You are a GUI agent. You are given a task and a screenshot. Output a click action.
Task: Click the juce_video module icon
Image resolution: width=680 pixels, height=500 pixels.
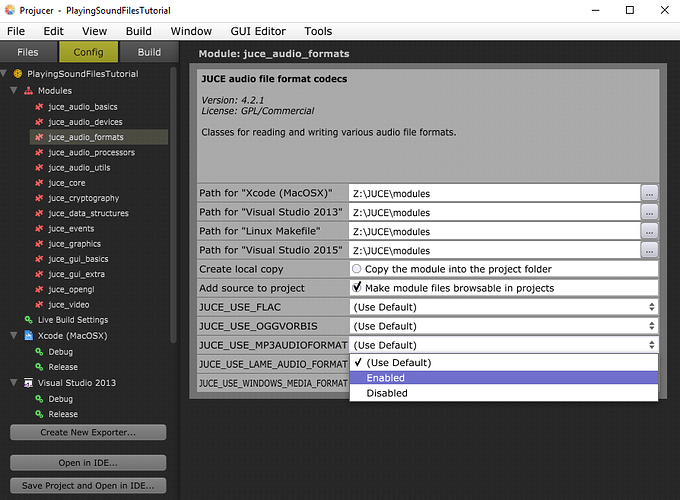tap(39, 304)
